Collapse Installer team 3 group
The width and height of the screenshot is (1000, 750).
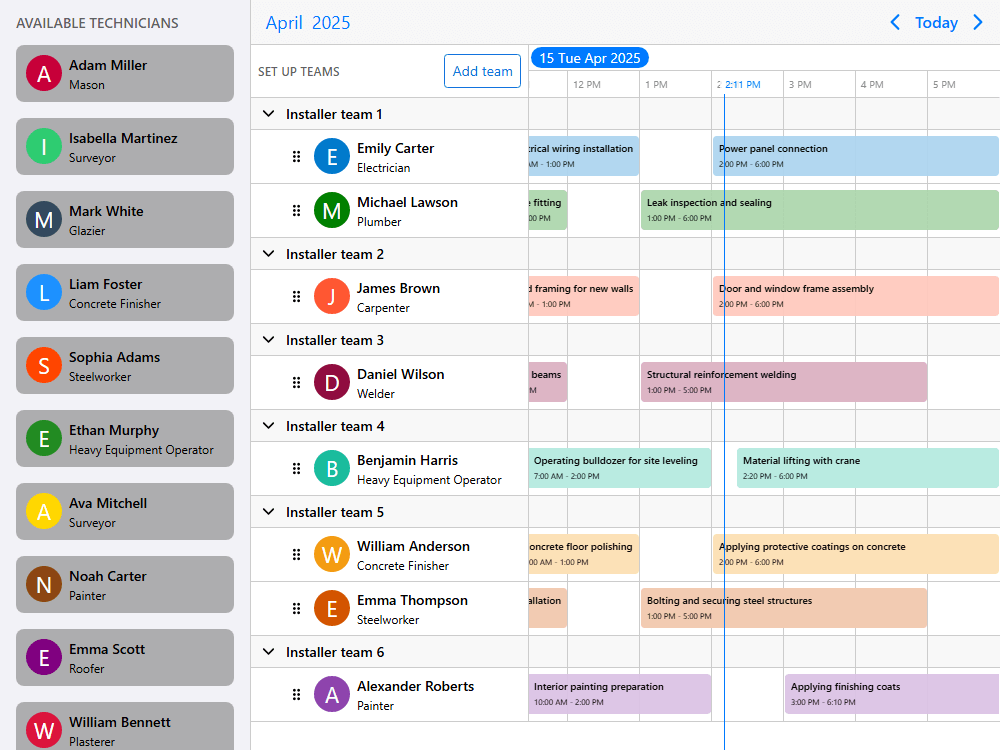point(268,340)
